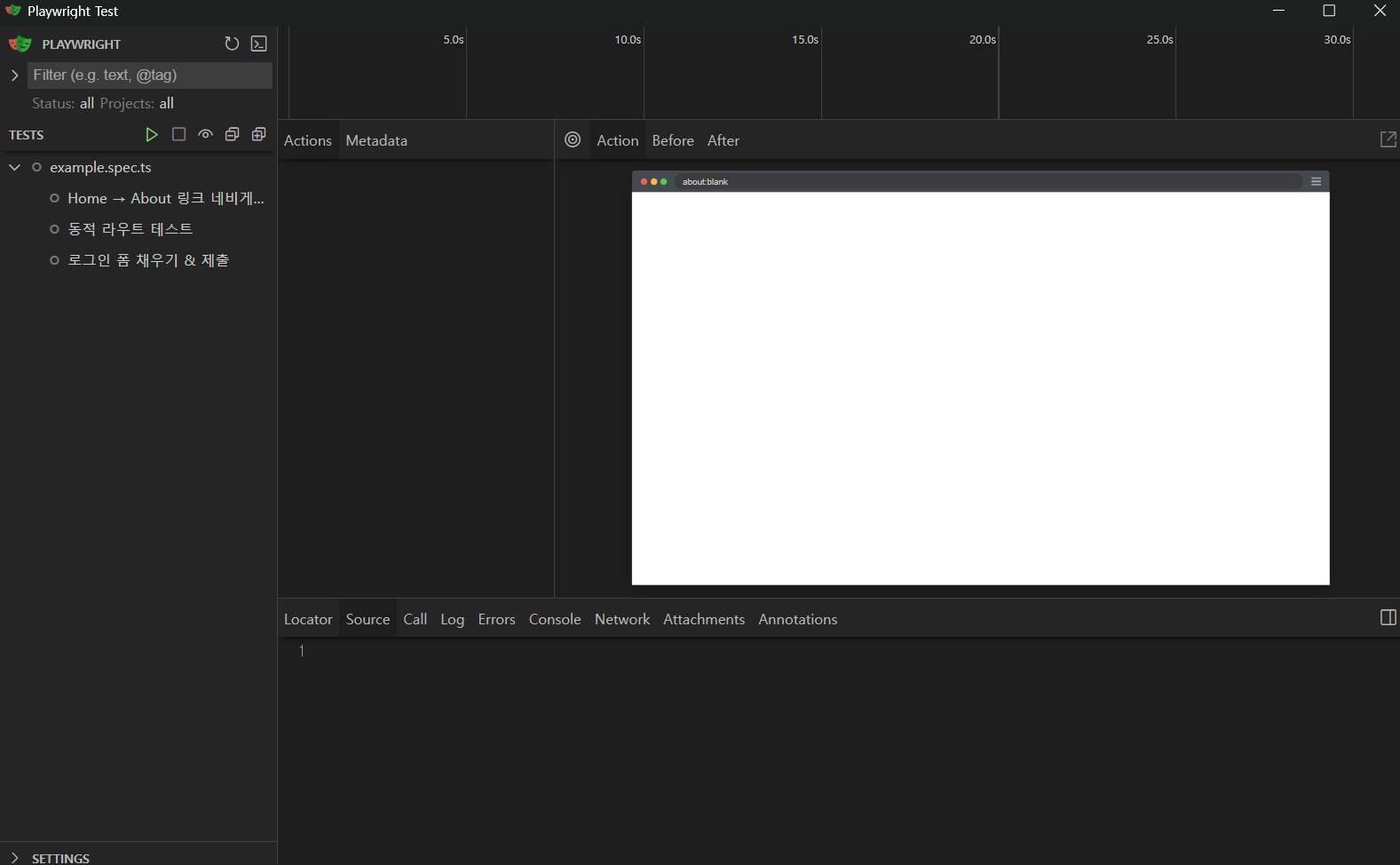Click the test Filter input field
Viewport: 1400px width, 865px height.
pyautogui.click(x=149, y=75)
